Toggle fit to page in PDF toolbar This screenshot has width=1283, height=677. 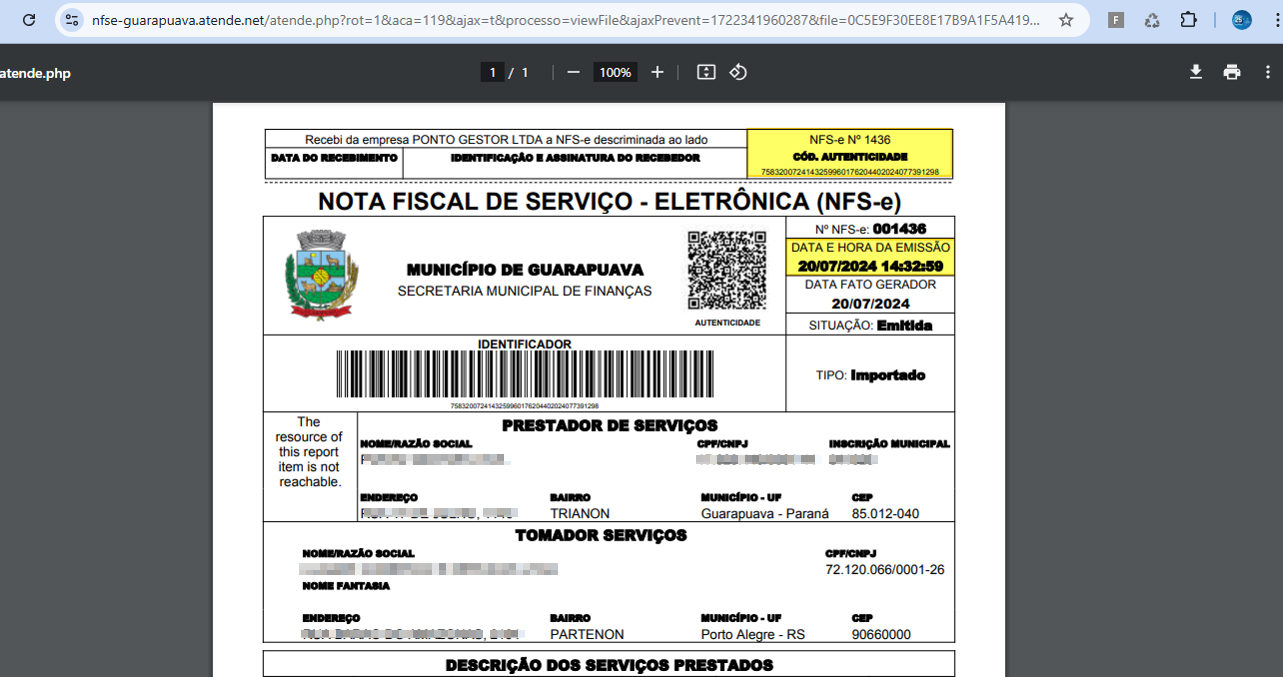pyautogui.click(x=706, y=72)
